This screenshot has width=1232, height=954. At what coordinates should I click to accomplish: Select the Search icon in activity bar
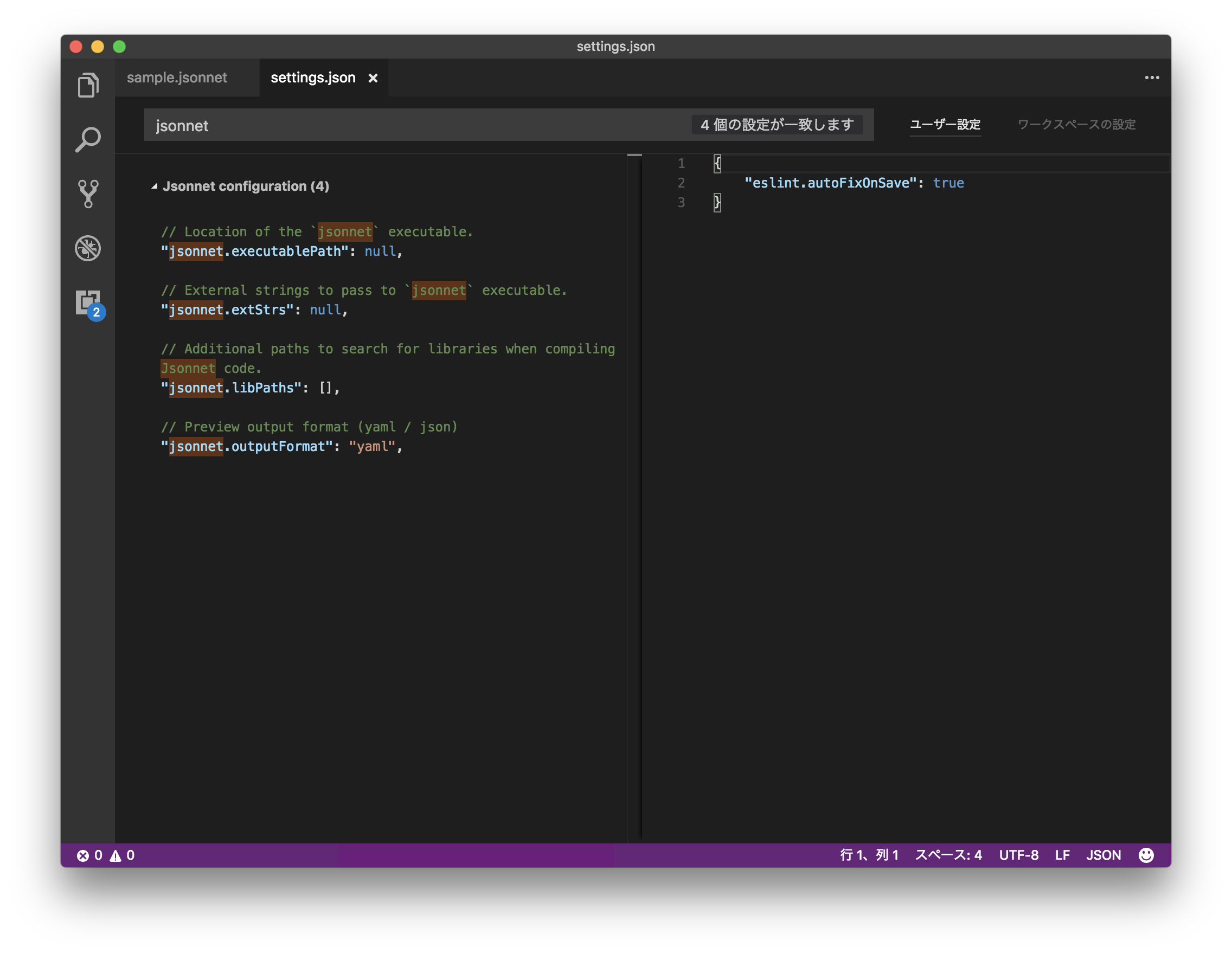(87, 139)
